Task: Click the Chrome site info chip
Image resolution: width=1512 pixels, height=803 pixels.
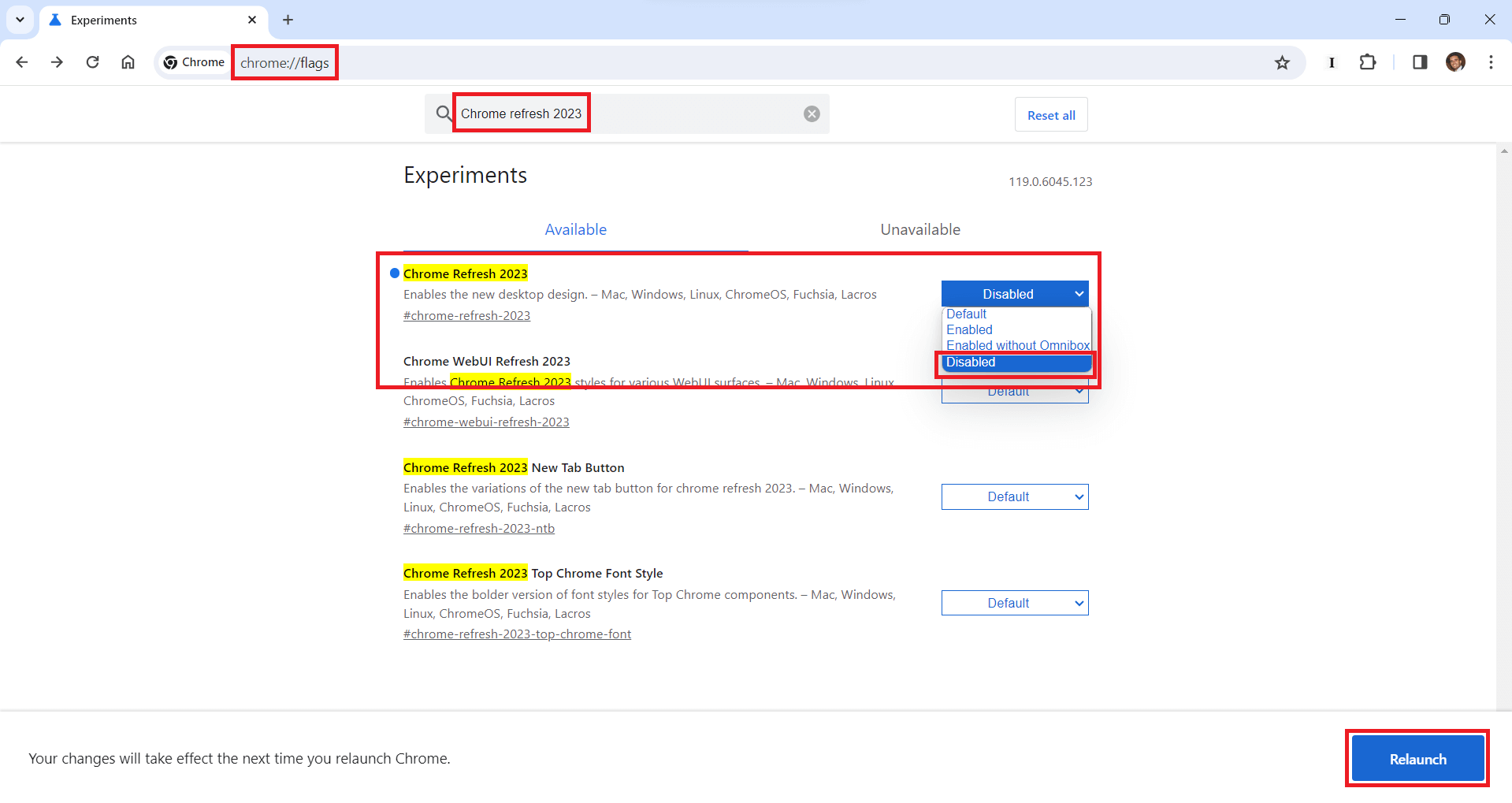Action: [194, 62]
